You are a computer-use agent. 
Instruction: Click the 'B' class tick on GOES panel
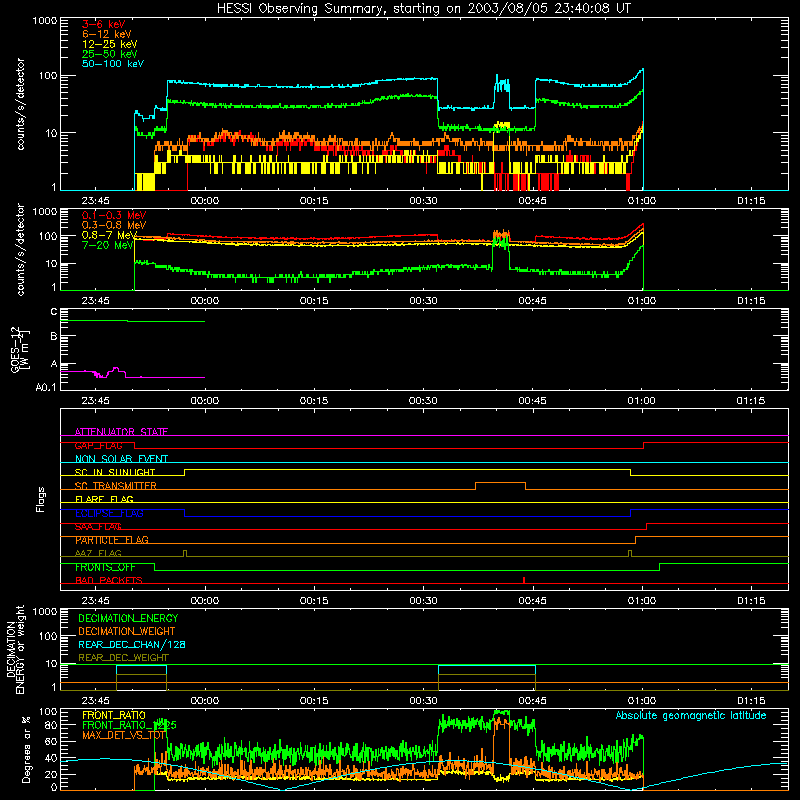[x=54, y=337]
